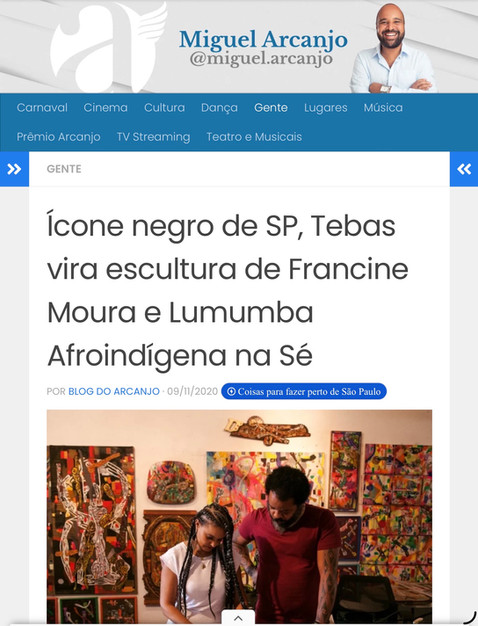478x626 pixels.
Task: Expand the left sidebar double-arrow icon
Action: tap(14, 169)
